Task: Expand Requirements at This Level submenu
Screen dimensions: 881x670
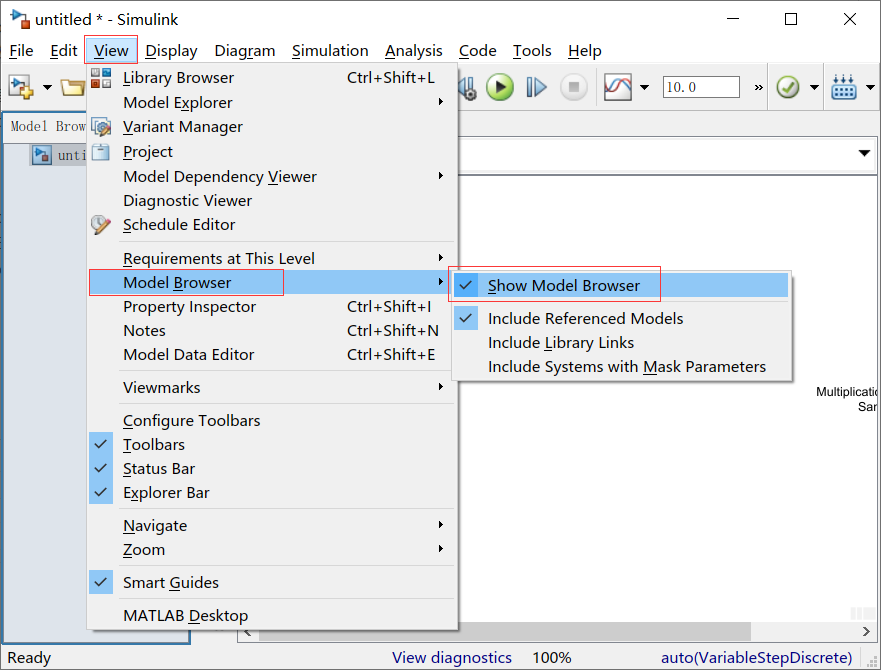Action: tap(272, 259)
